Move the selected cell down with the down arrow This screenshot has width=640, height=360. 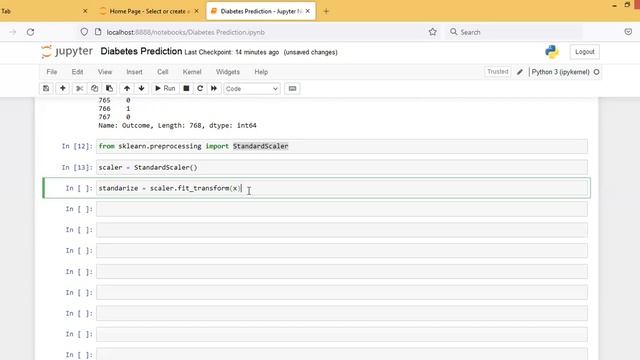(x=141, y=89)
